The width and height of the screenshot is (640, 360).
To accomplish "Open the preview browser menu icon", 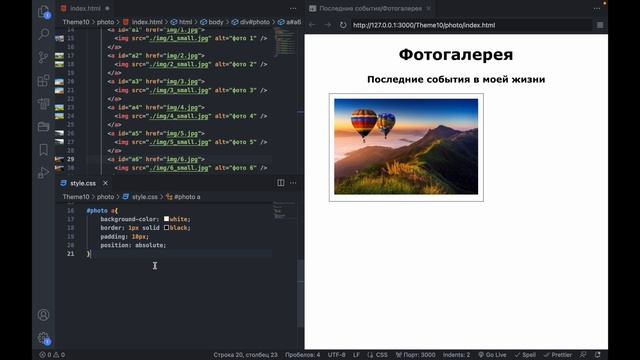I will tap(600, 25).
